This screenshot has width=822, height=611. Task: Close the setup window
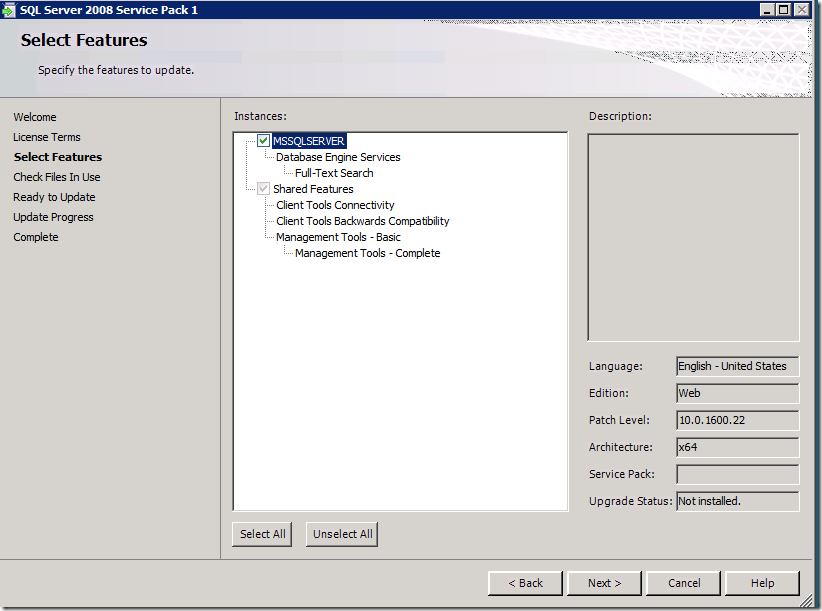pos(802,9)
